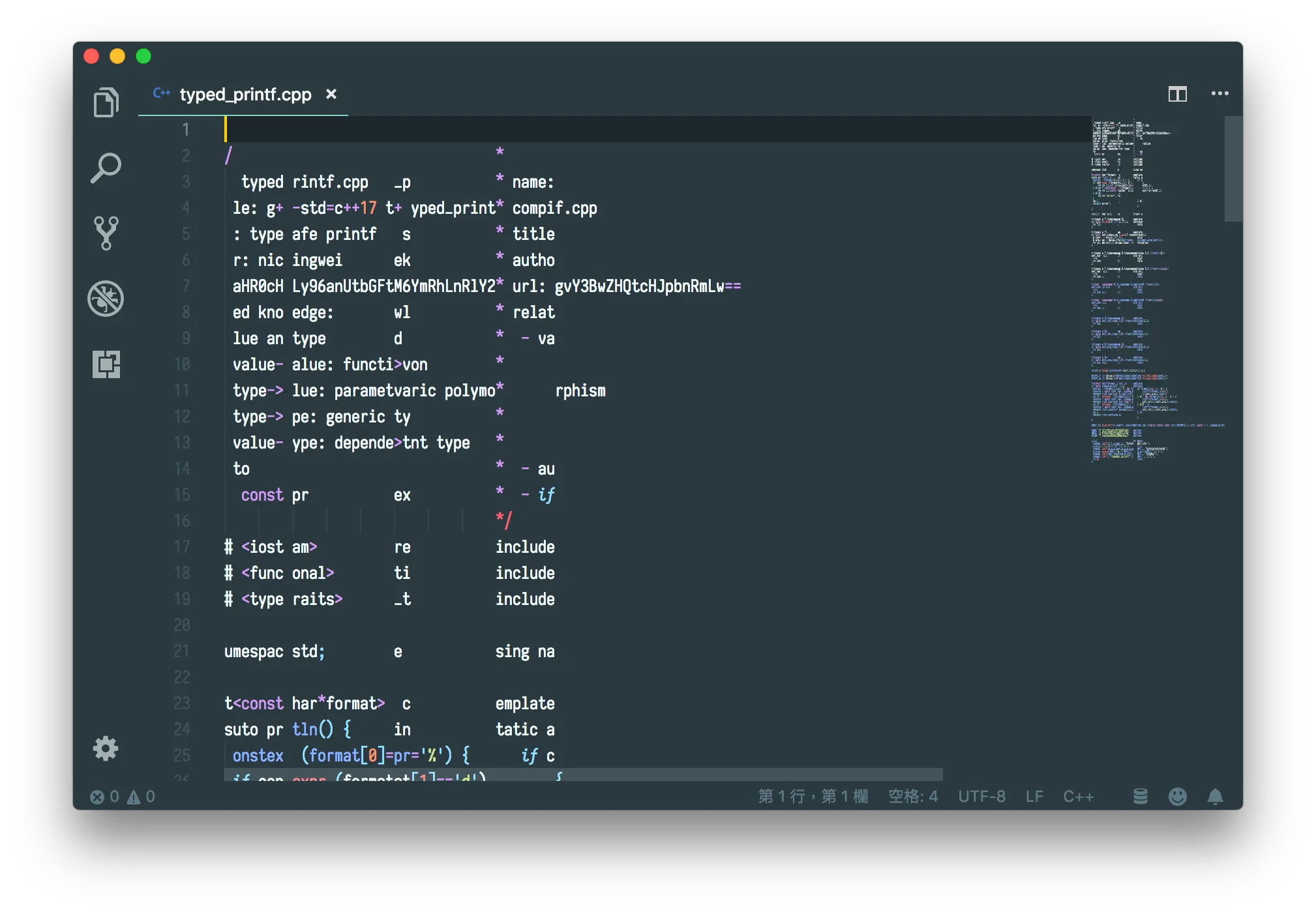Open the Extensions panel
The width and height of the screenshot is (1316, 914).
(x=106, y=364)
